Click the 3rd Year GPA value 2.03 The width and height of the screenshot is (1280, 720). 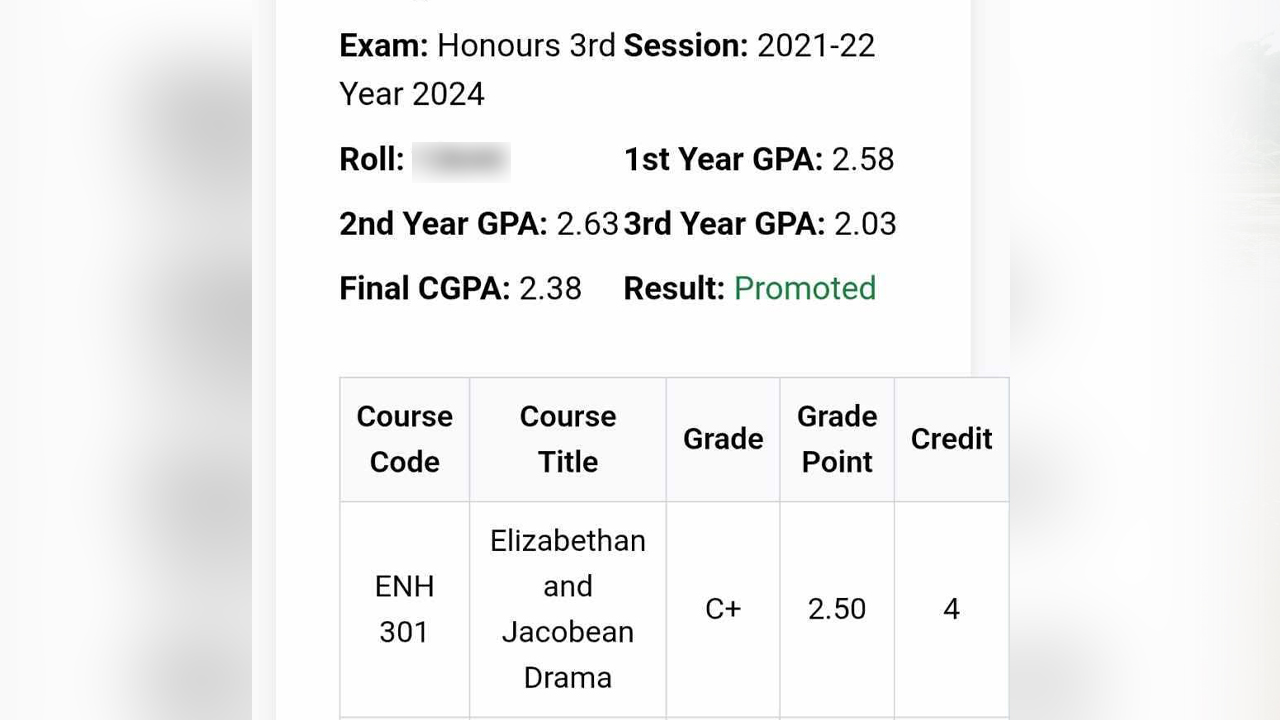click(865, 224)
